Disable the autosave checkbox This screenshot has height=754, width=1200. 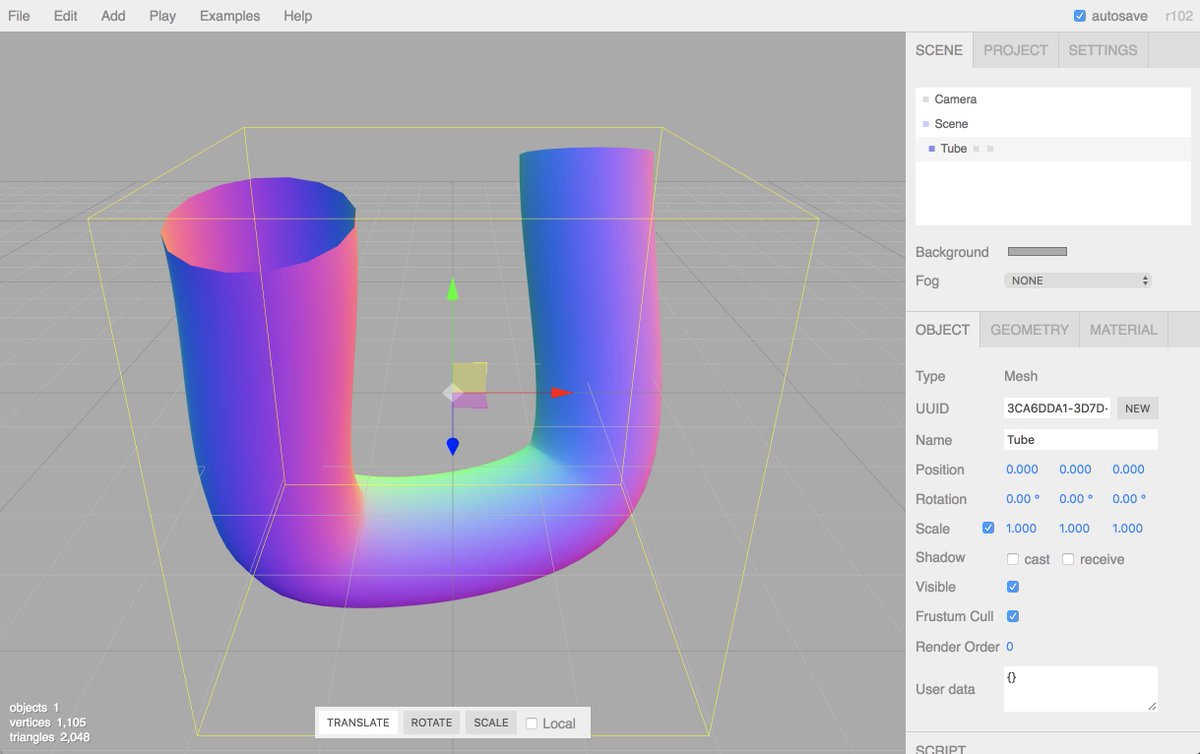pyautogui.click(x=1080, y=16)
